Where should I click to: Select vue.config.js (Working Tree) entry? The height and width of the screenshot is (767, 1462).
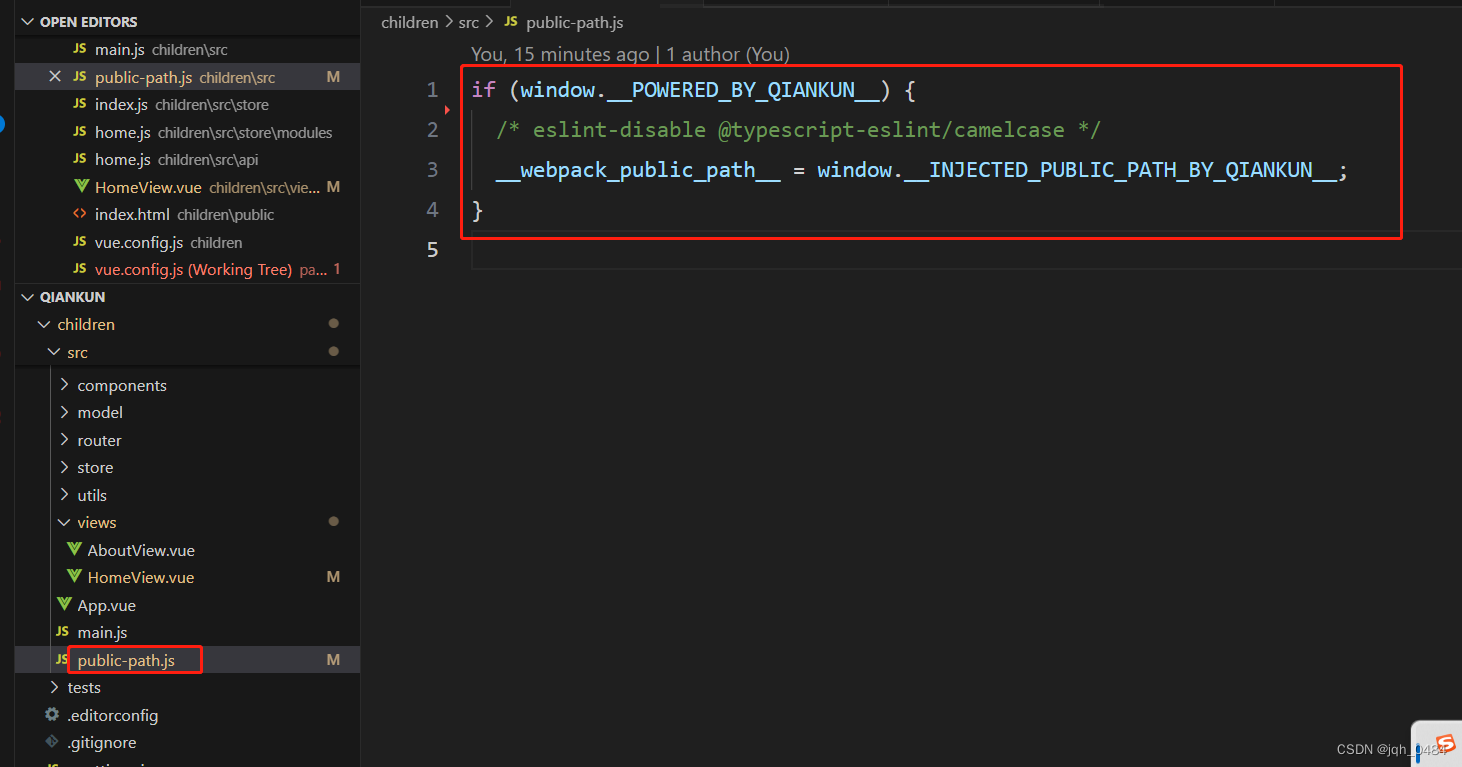pos(180,269)
